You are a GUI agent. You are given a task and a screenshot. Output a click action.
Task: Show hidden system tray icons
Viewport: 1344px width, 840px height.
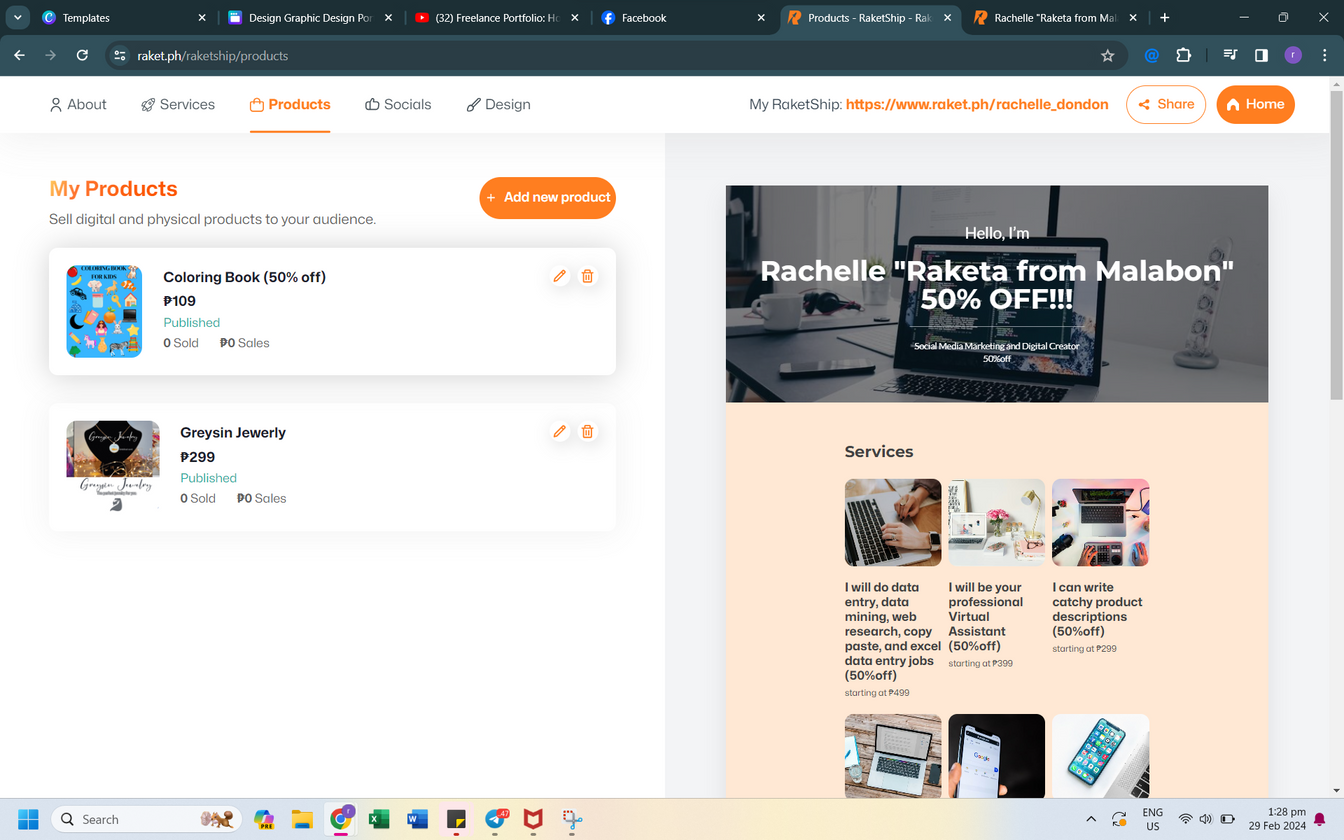point(1090,819)
